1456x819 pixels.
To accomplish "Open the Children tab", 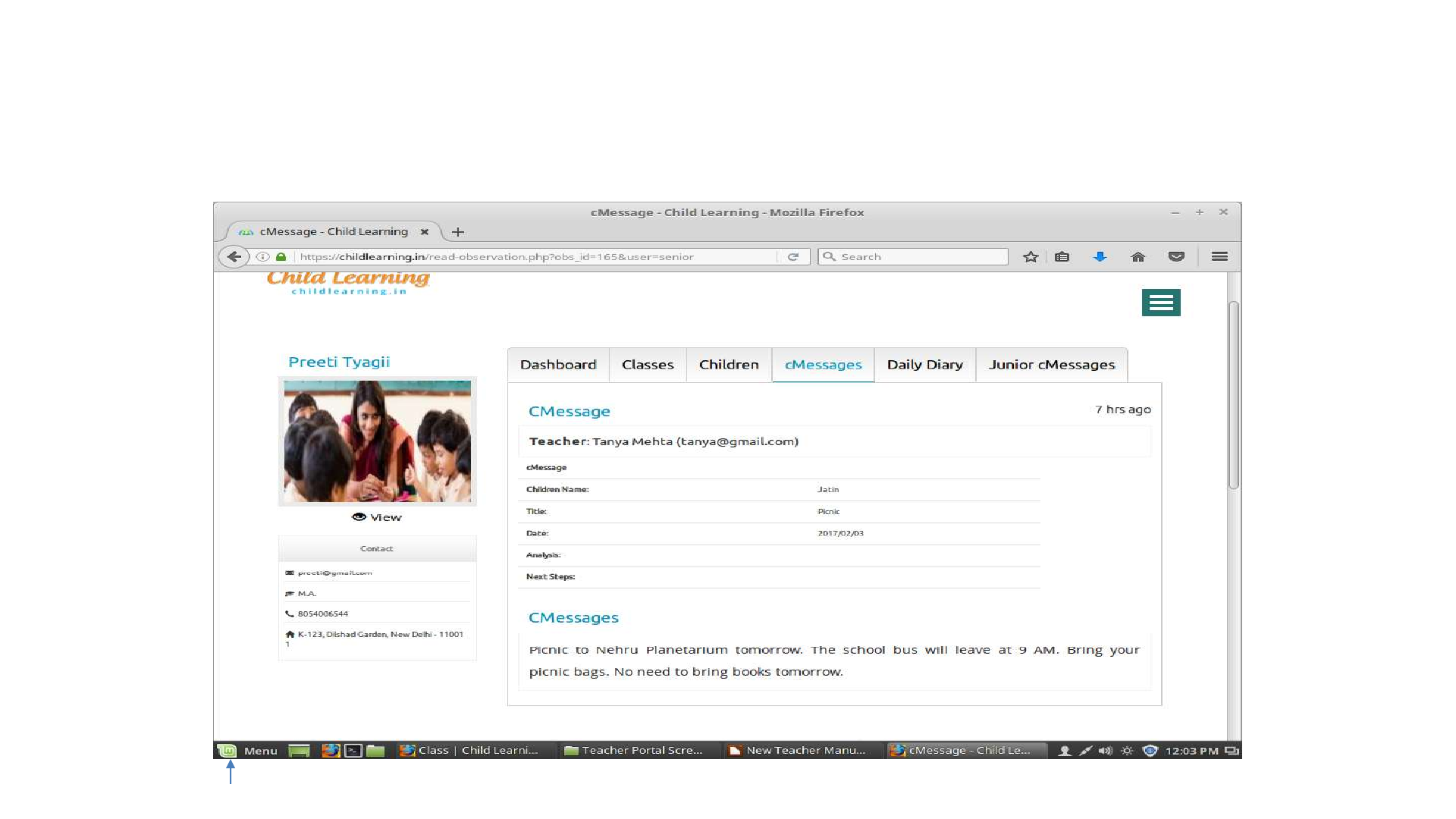I will pos(729,365).
